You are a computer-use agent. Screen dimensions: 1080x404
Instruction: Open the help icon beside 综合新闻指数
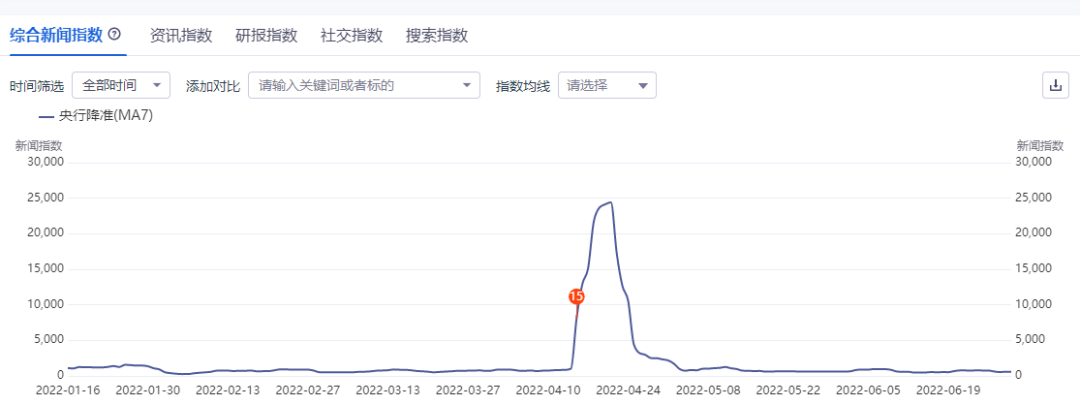(x=115, y=34)
